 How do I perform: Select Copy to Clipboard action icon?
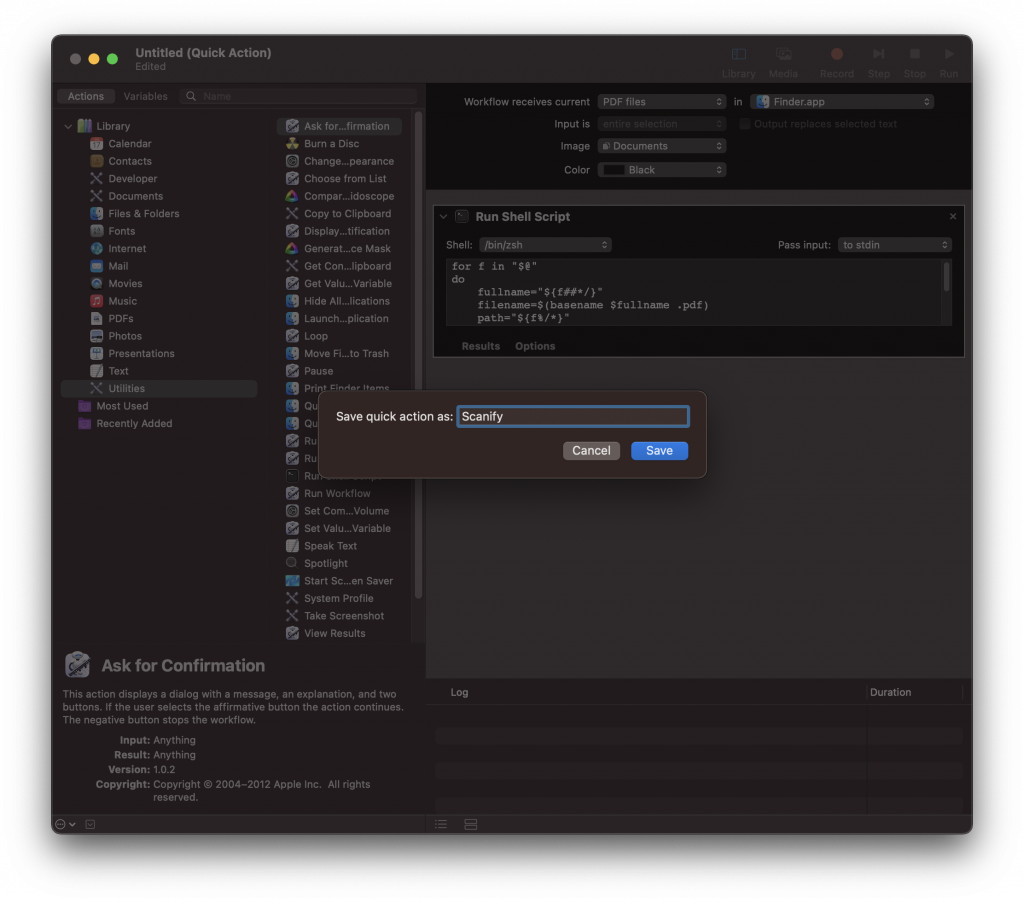click(x=292, y=214)
